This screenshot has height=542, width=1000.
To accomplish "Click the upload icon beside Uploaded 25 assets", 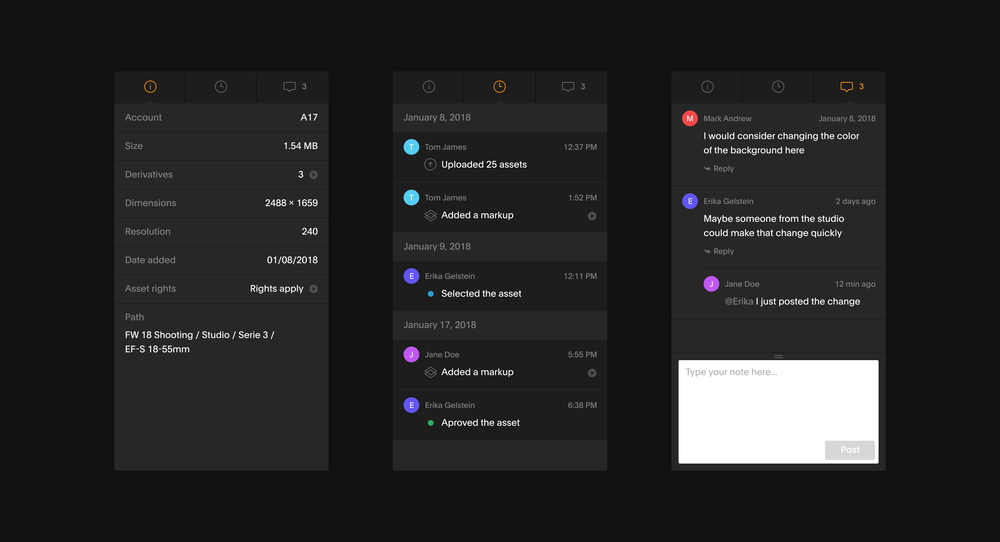I will coord(430,165).
